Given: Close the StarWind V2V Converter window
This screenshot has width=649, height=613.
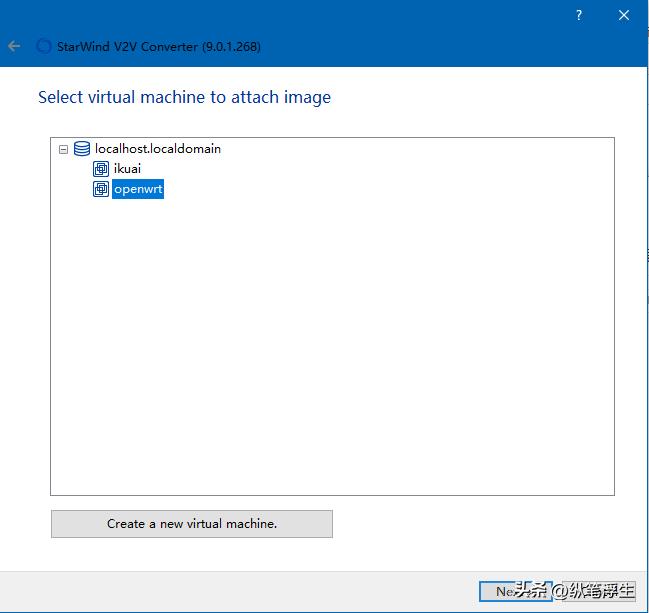Looking at the screenshot, I should pyautogui.click(x=624, y=16).
